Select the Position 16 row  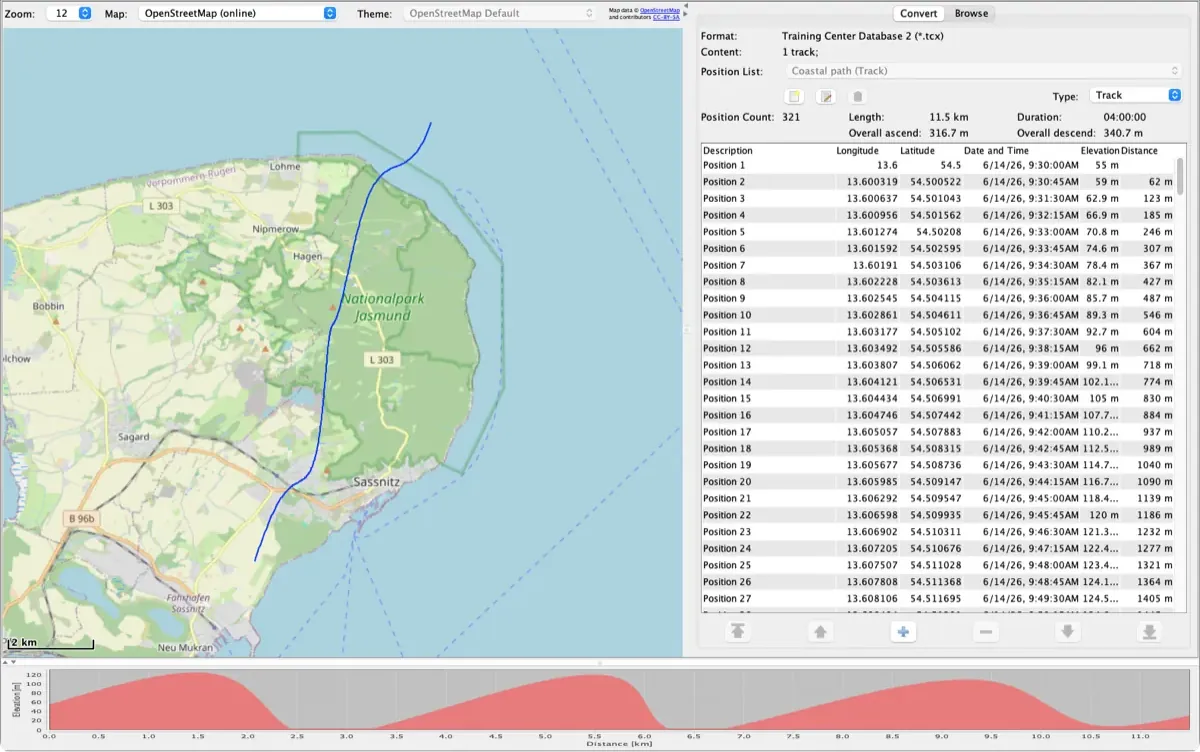pos(938,415)
